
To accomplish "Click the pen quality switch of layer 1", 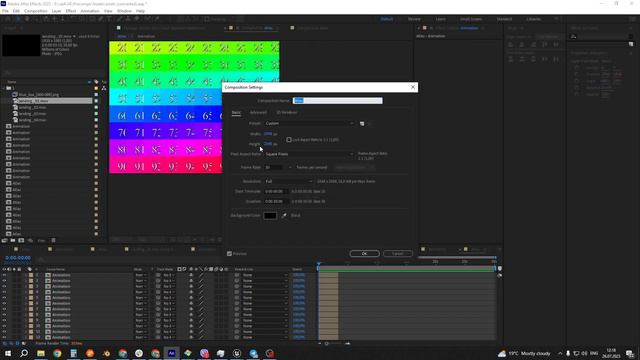I will tap(201, 275).
